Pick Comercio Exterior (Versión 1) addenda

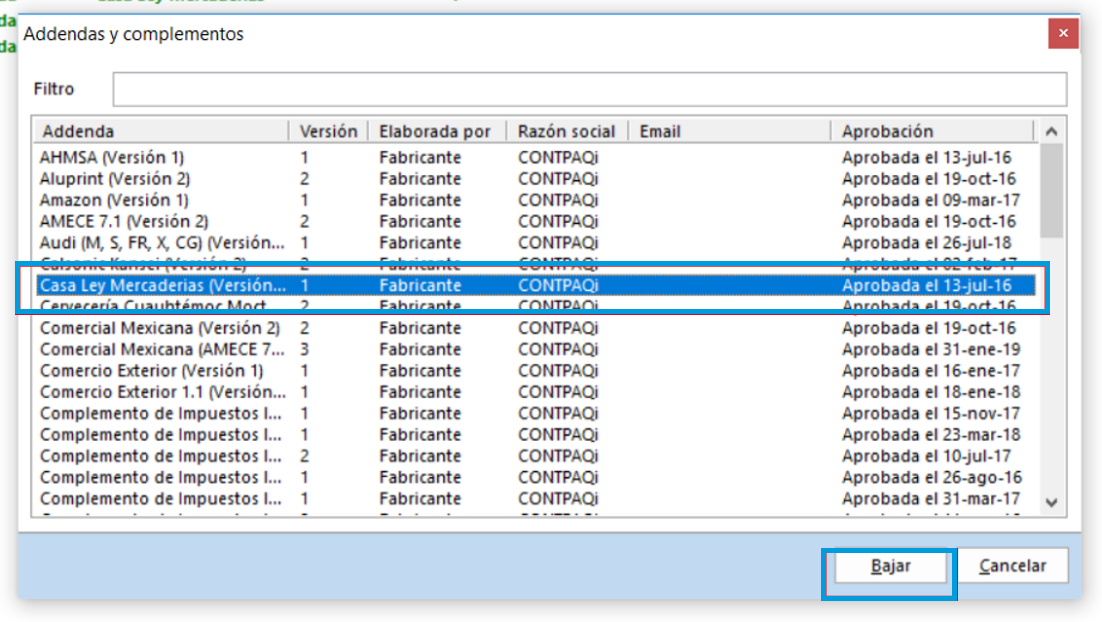(x=152, y=371)
